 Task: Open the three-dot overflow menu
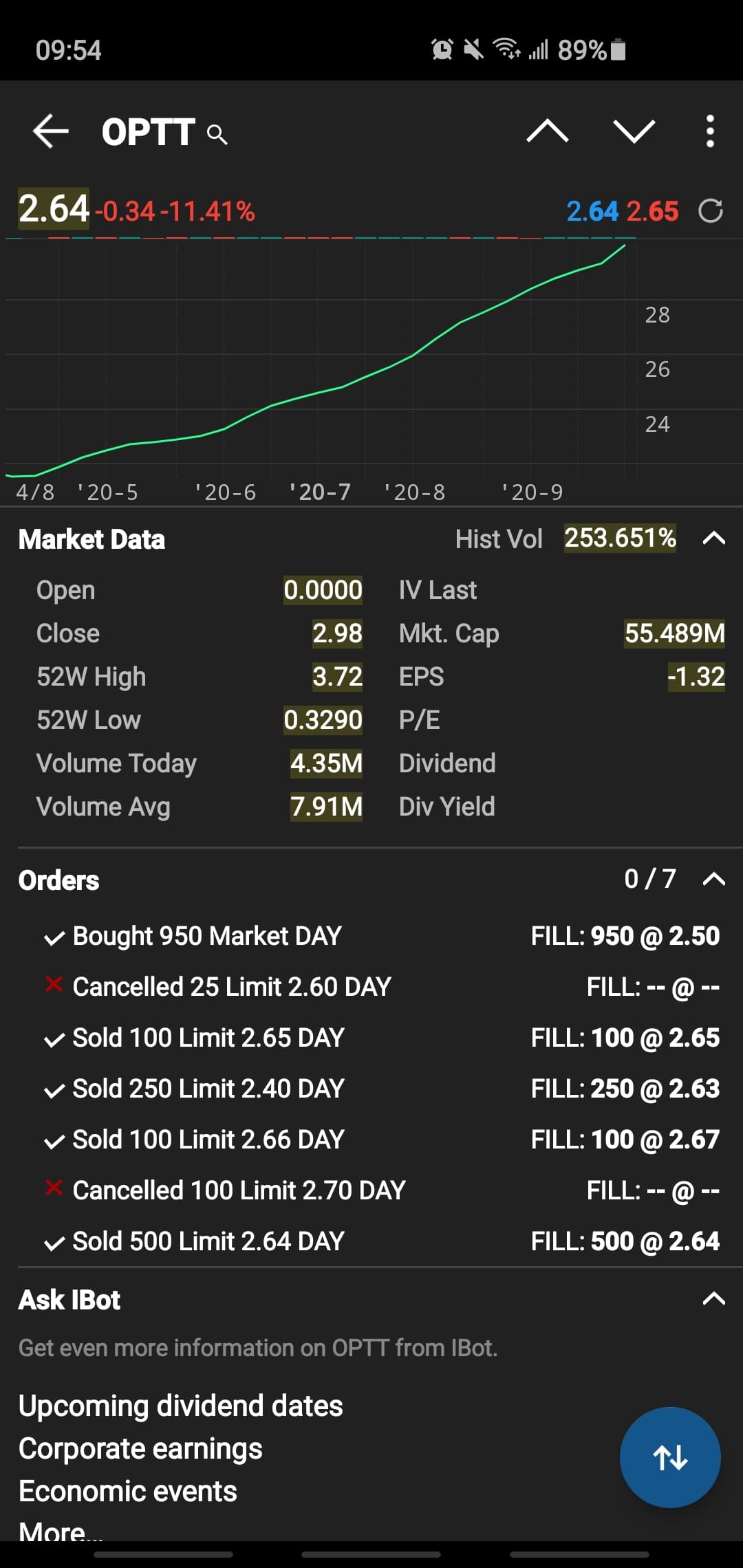[x=710, y=131]
